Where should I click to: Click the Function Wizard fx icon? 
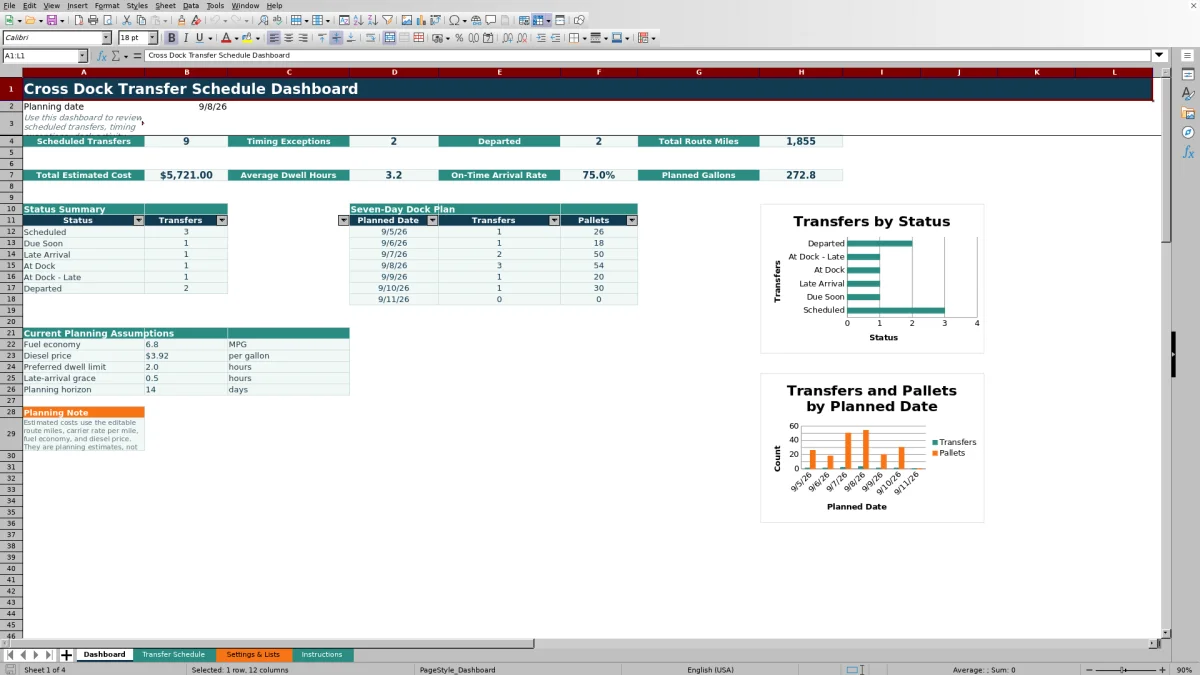(101, 56)
